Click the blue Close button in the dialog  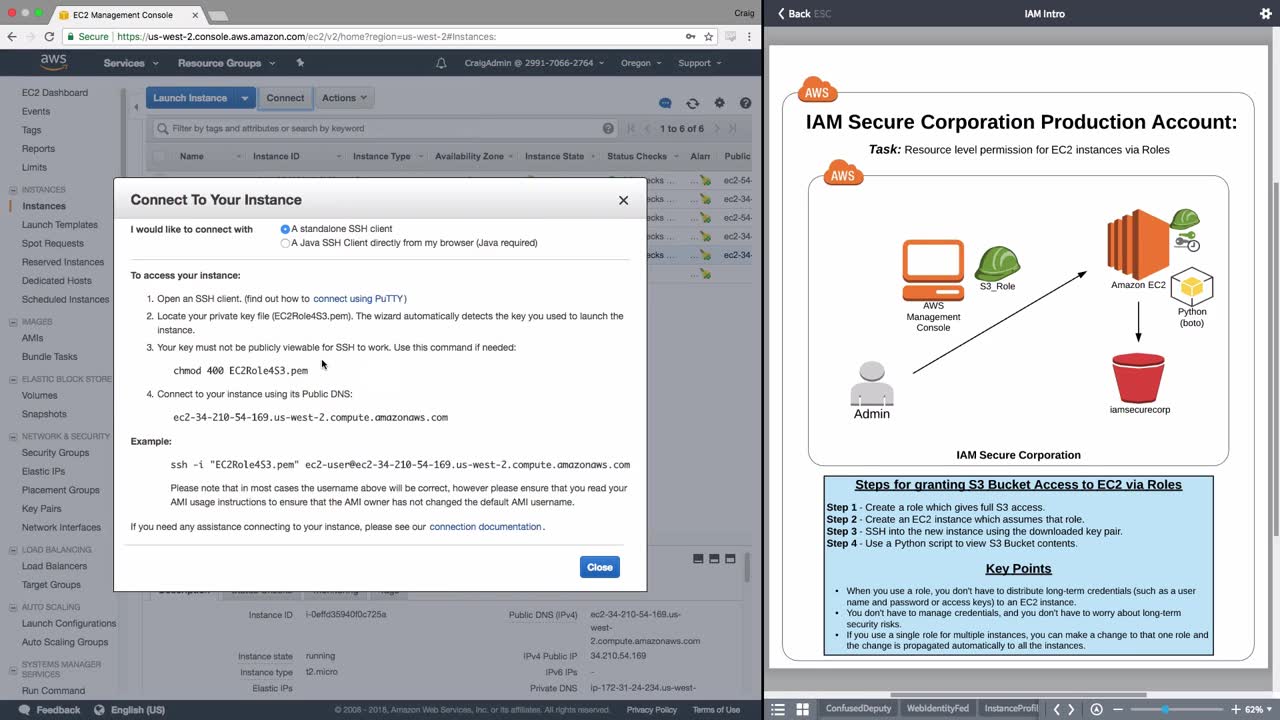point(600,567)
